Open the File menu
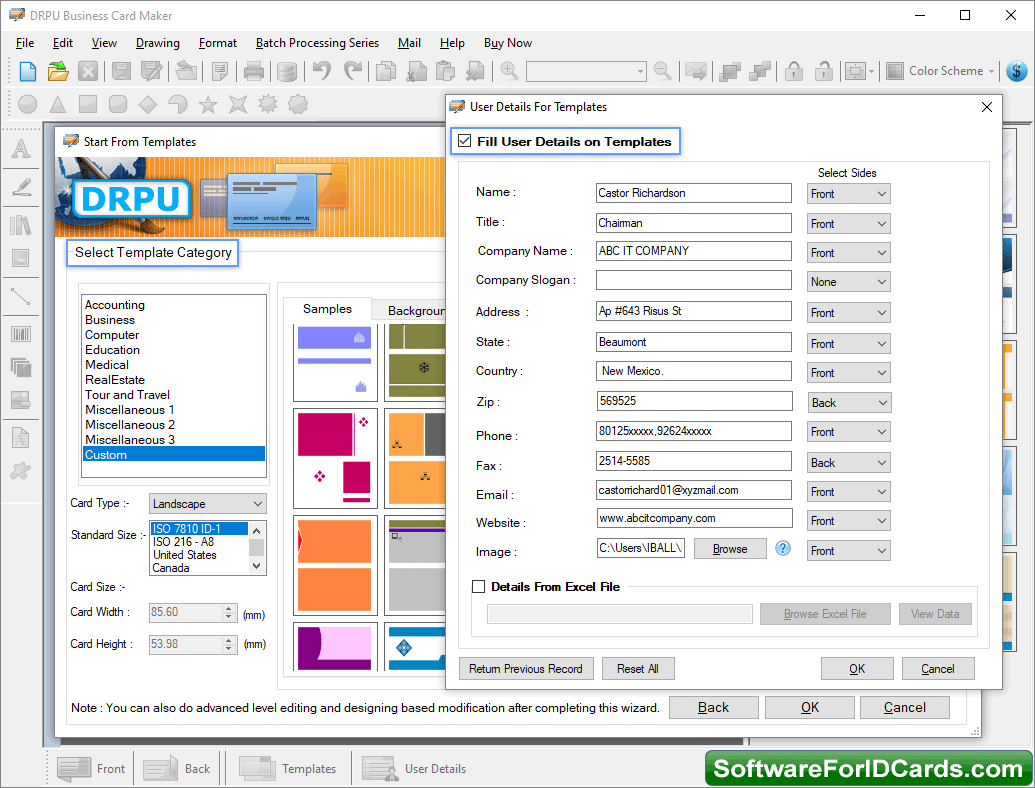 25,43
